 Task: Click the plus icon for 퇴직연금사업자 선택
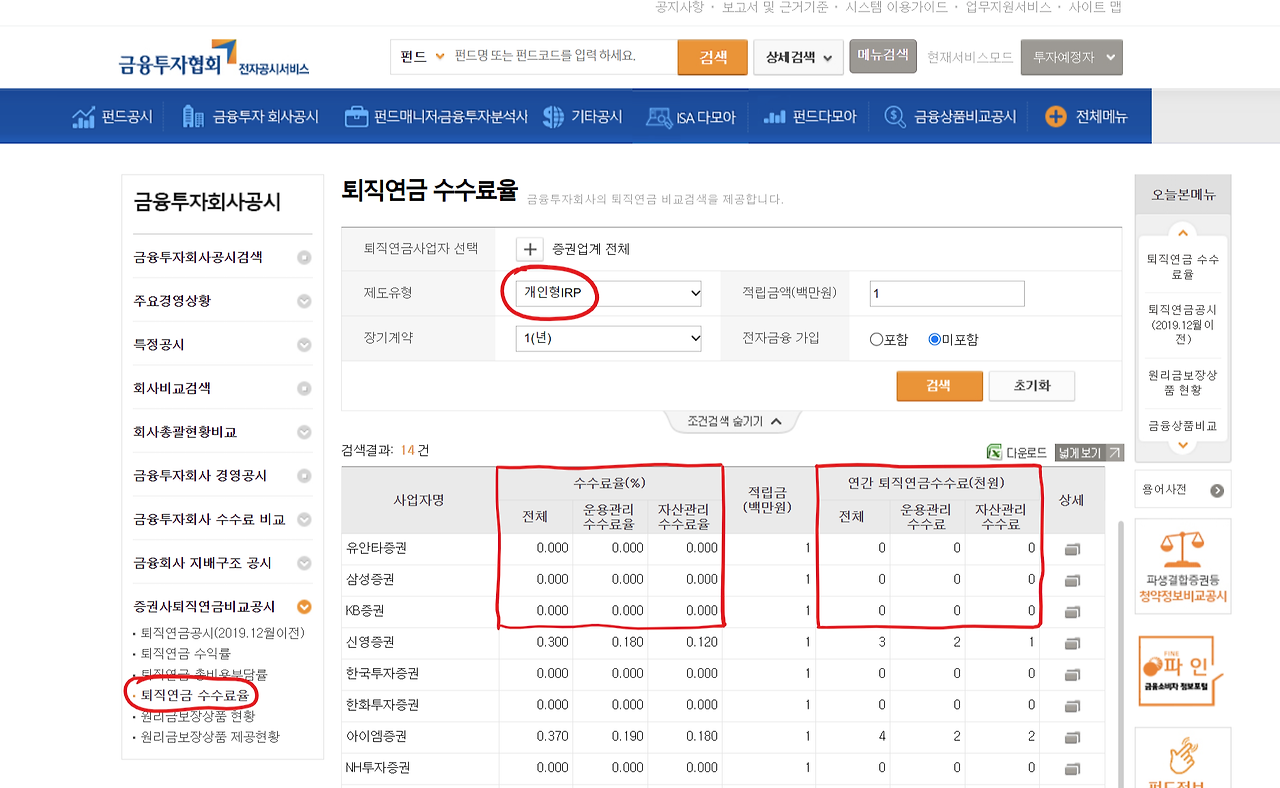coord(530,249)
